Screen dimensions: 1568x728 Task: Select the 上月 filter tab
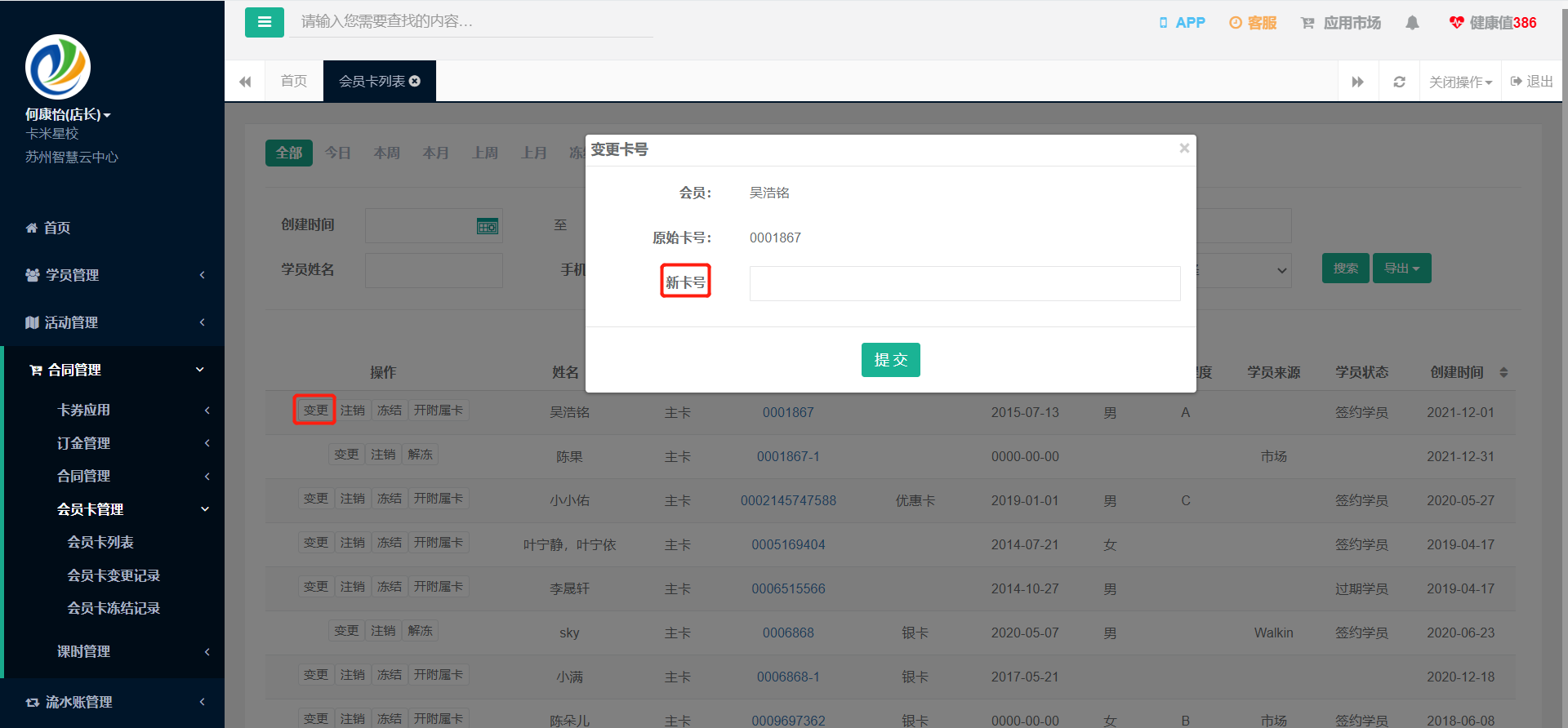(x=534, y=153)
